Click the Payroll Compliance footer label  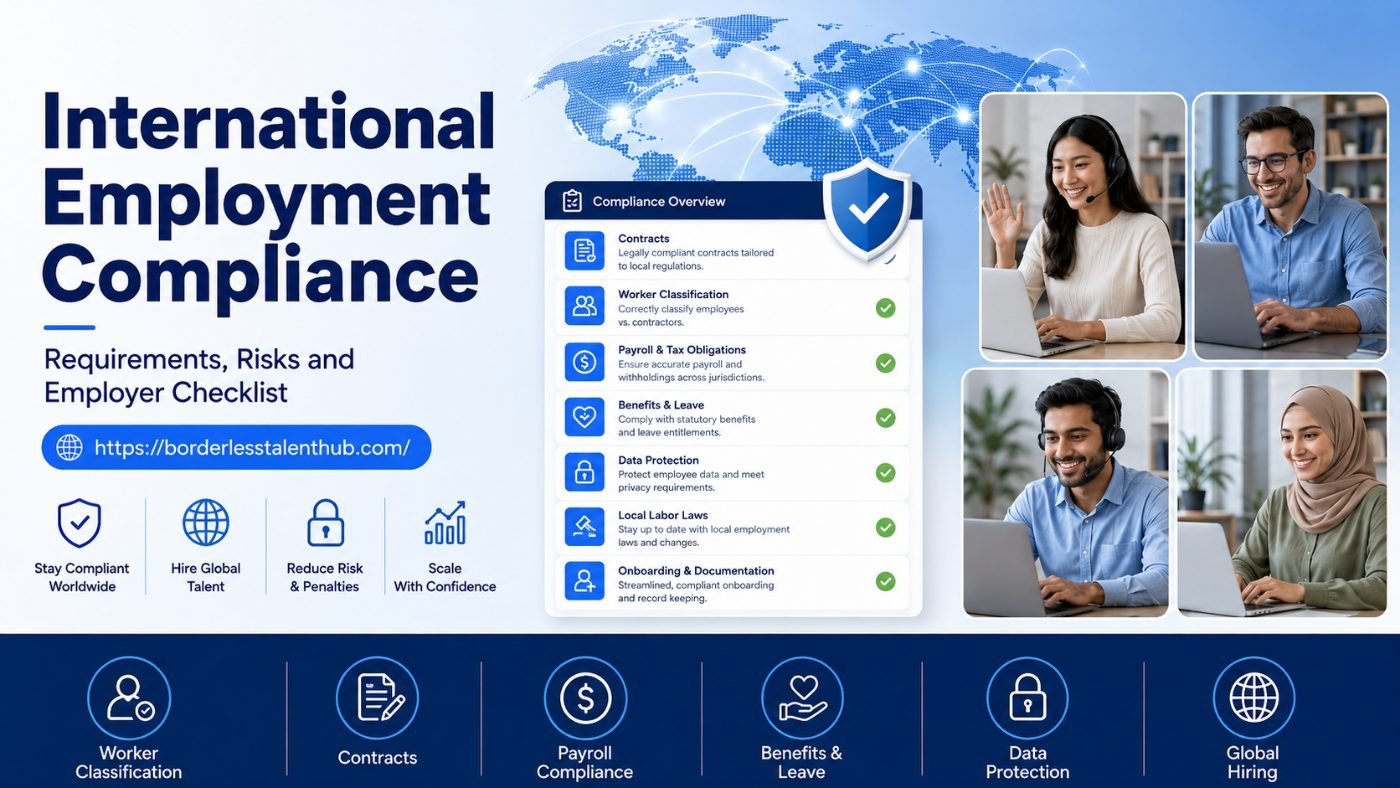click(x=585, y=763)
